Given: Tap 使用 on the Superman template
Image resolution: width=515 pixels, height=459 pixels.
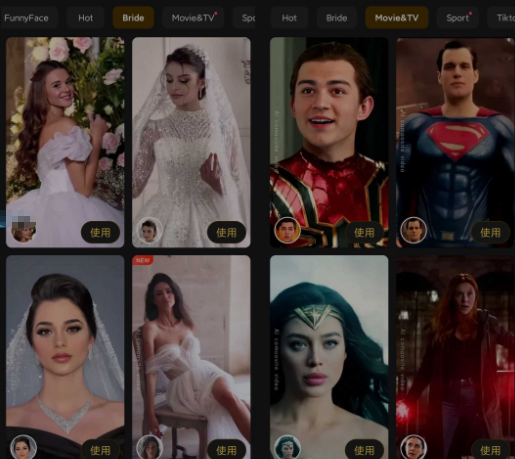Looking at the screenshot, I should [490, 232].
